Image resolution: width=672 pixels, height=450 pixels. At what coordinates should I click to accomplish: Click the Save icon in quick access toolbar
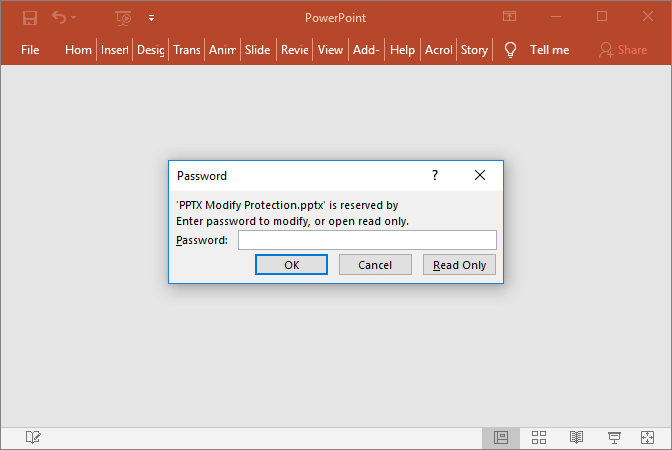coord(30,17)
